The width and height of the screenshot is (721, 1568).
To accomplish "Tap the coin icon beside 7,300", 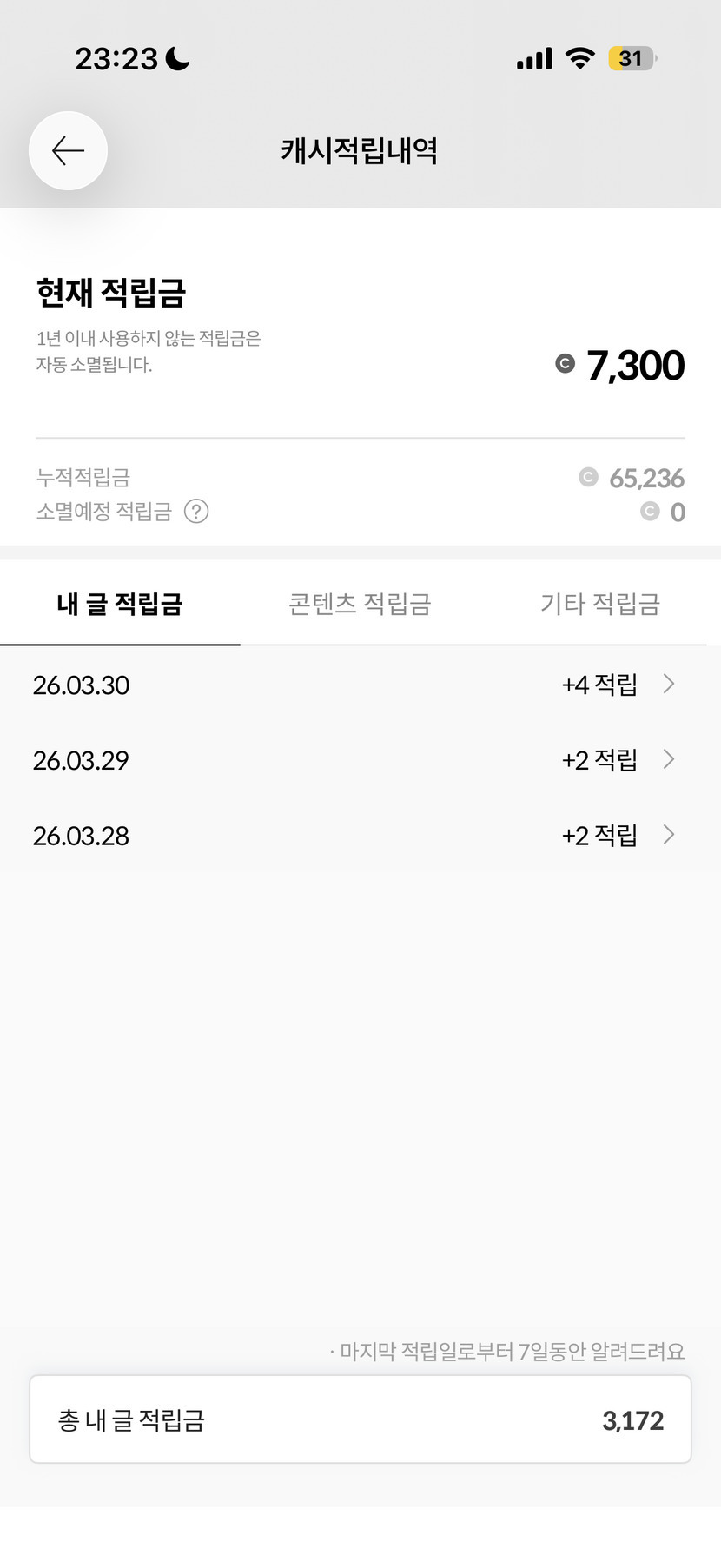I will 565,364.
